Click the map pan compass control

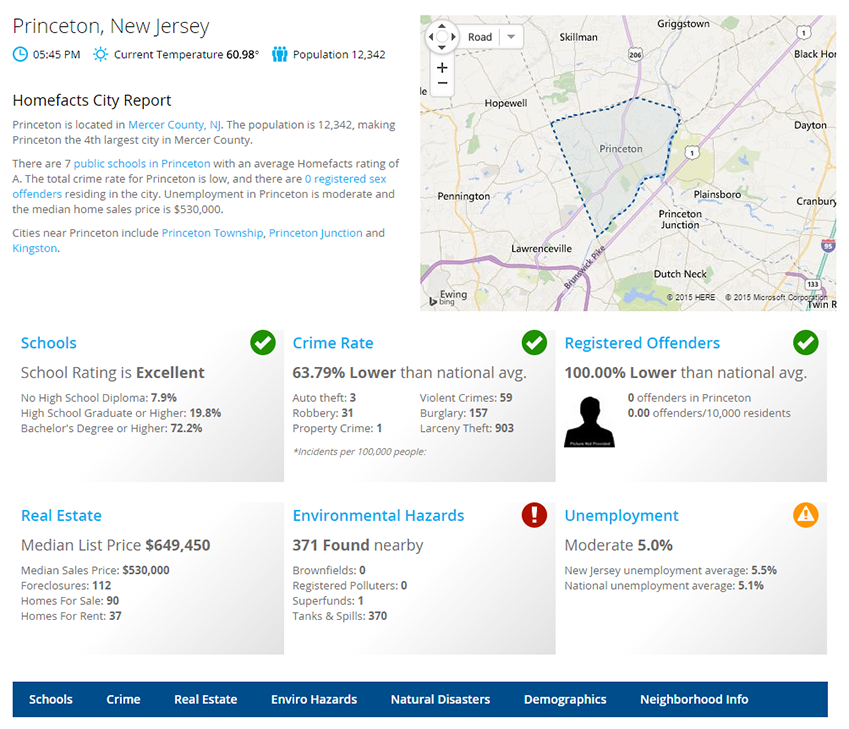tap(441, 37)
